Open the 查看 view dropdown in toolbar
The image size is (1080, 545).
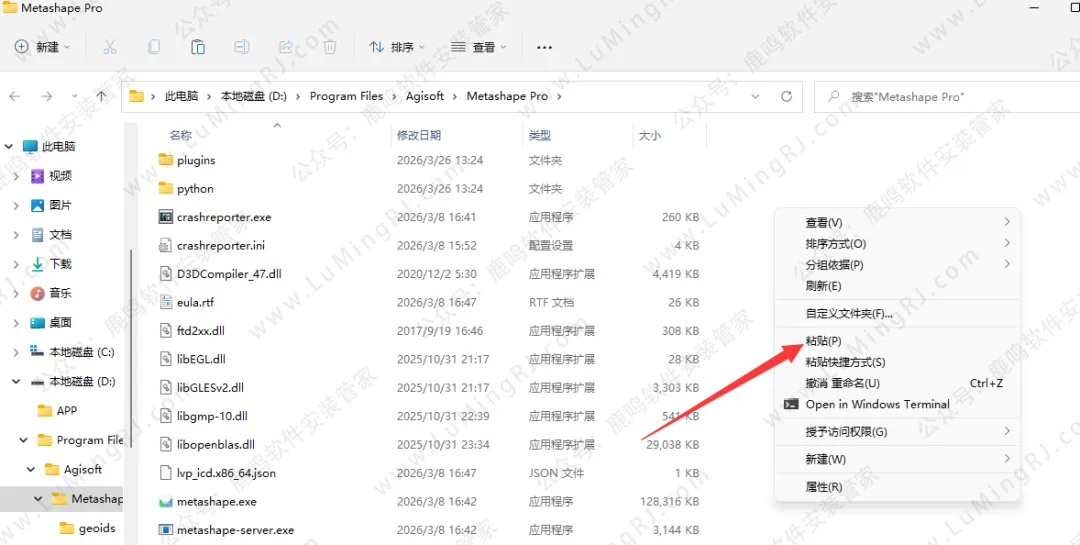[478, 47]
